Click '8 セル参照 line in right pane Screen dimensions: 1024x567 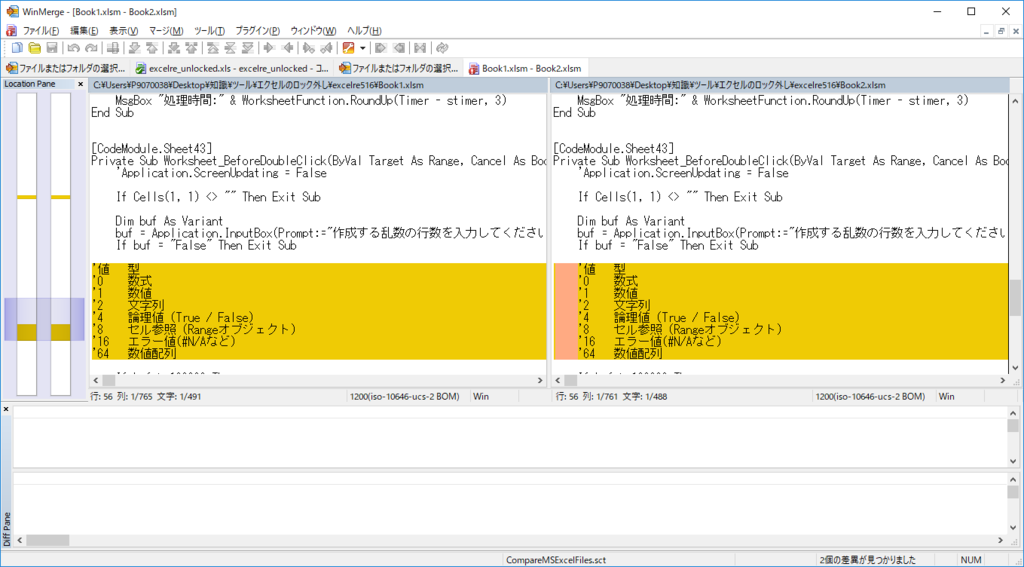coord(780,329)
